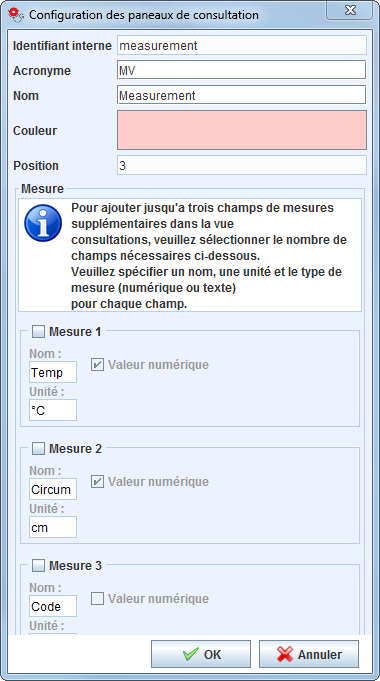This screenshot has height=681, width=380.
Task: Click the Identifiant interne field
Action: 242,45
